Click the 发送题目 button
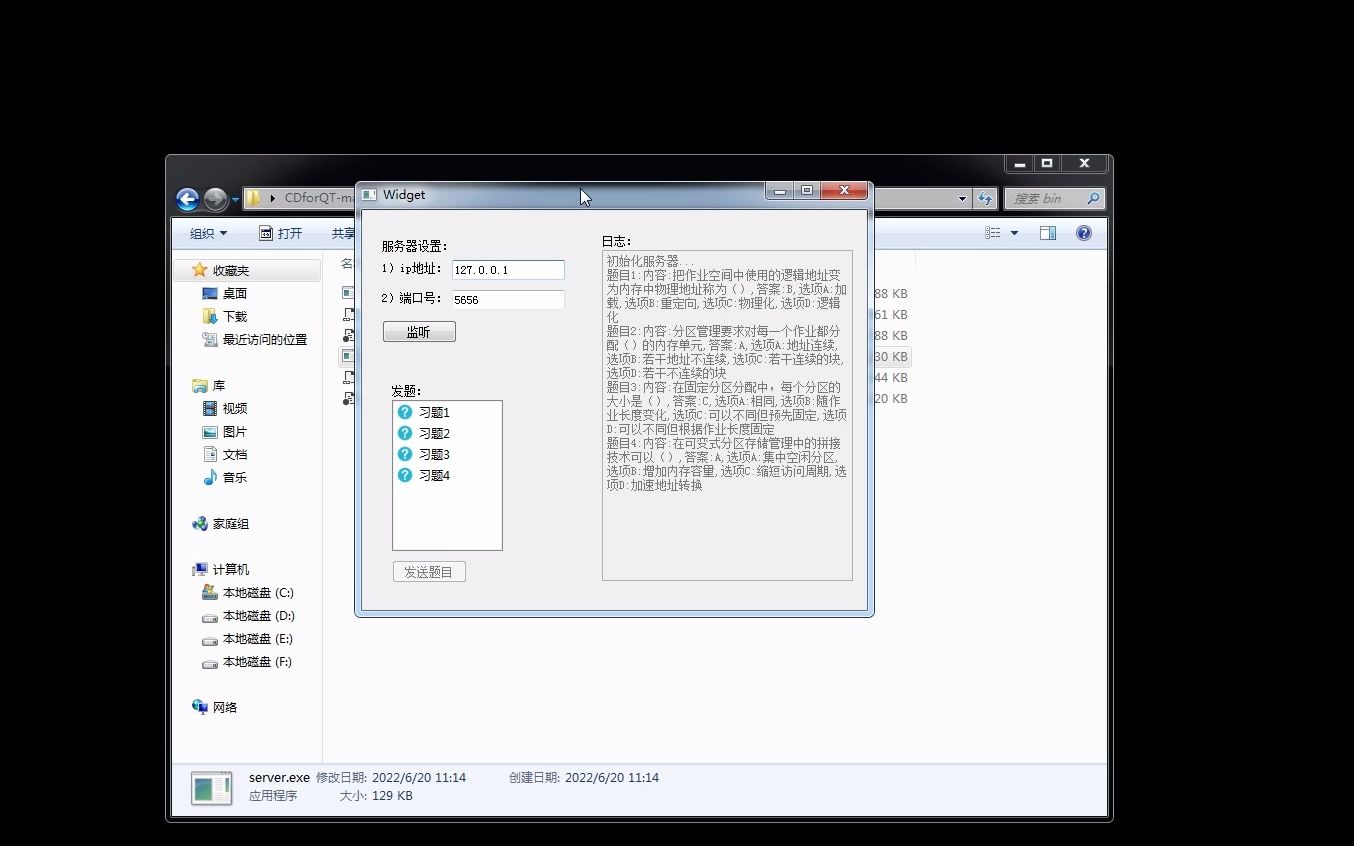The image size is (1354, 846). [429, 571]
